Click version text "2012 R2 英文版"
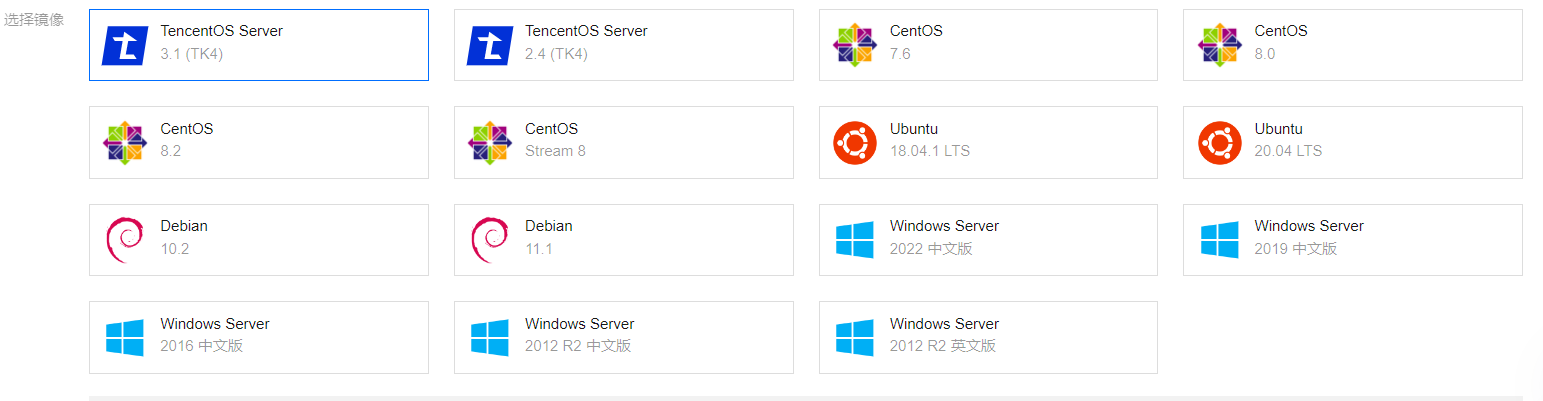 tap(943, 346)
